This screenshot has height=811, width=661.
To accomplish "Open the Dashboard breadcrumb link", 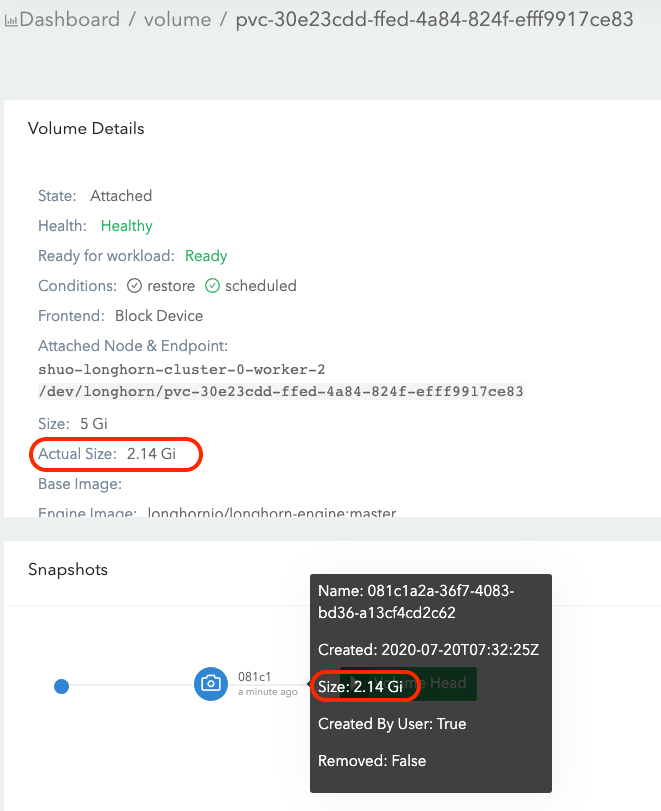I will pyautogui.click(x=70, y=19).
